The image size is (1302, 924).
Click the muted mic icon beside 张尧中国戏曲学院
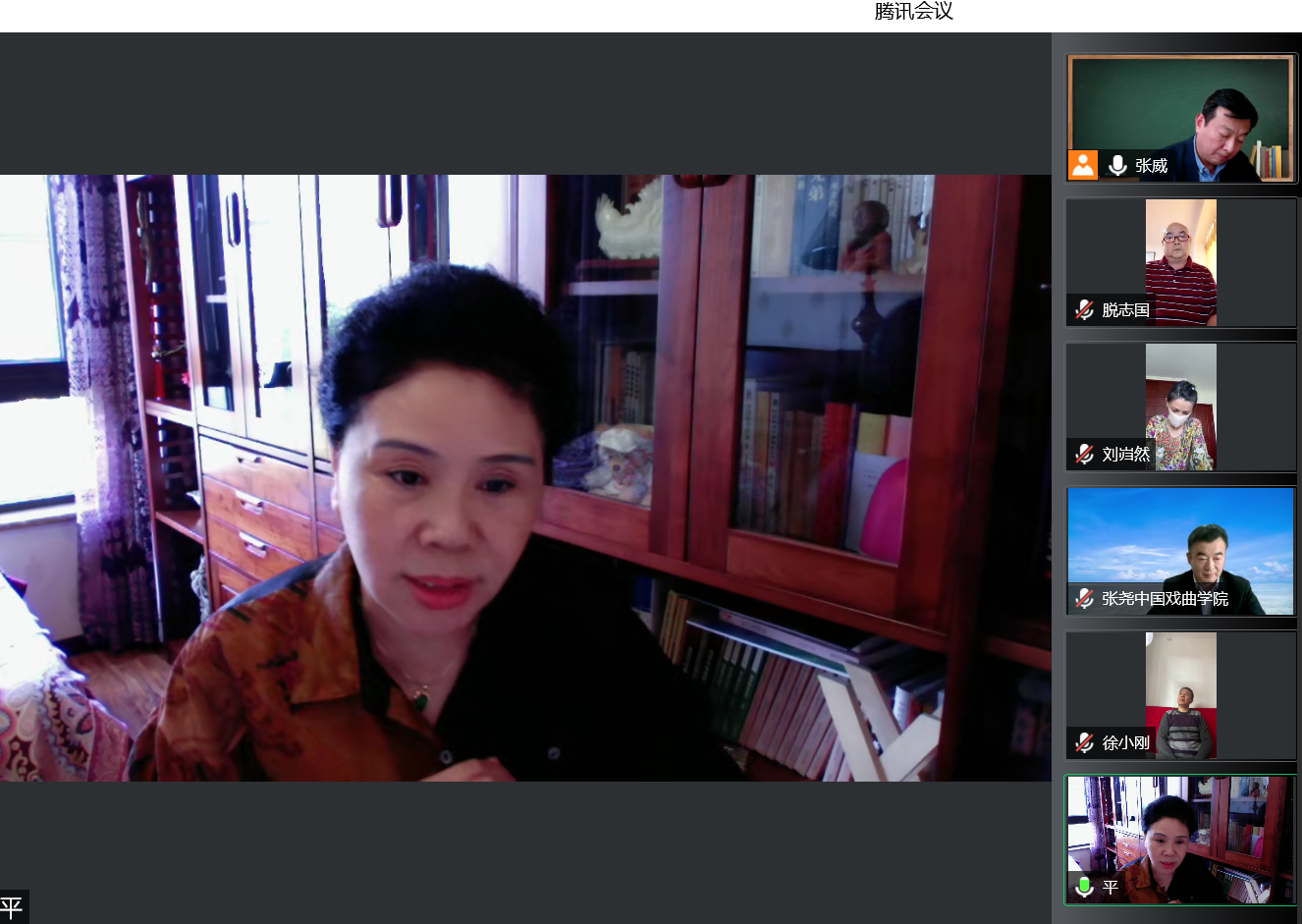(x=1084, y=598)
